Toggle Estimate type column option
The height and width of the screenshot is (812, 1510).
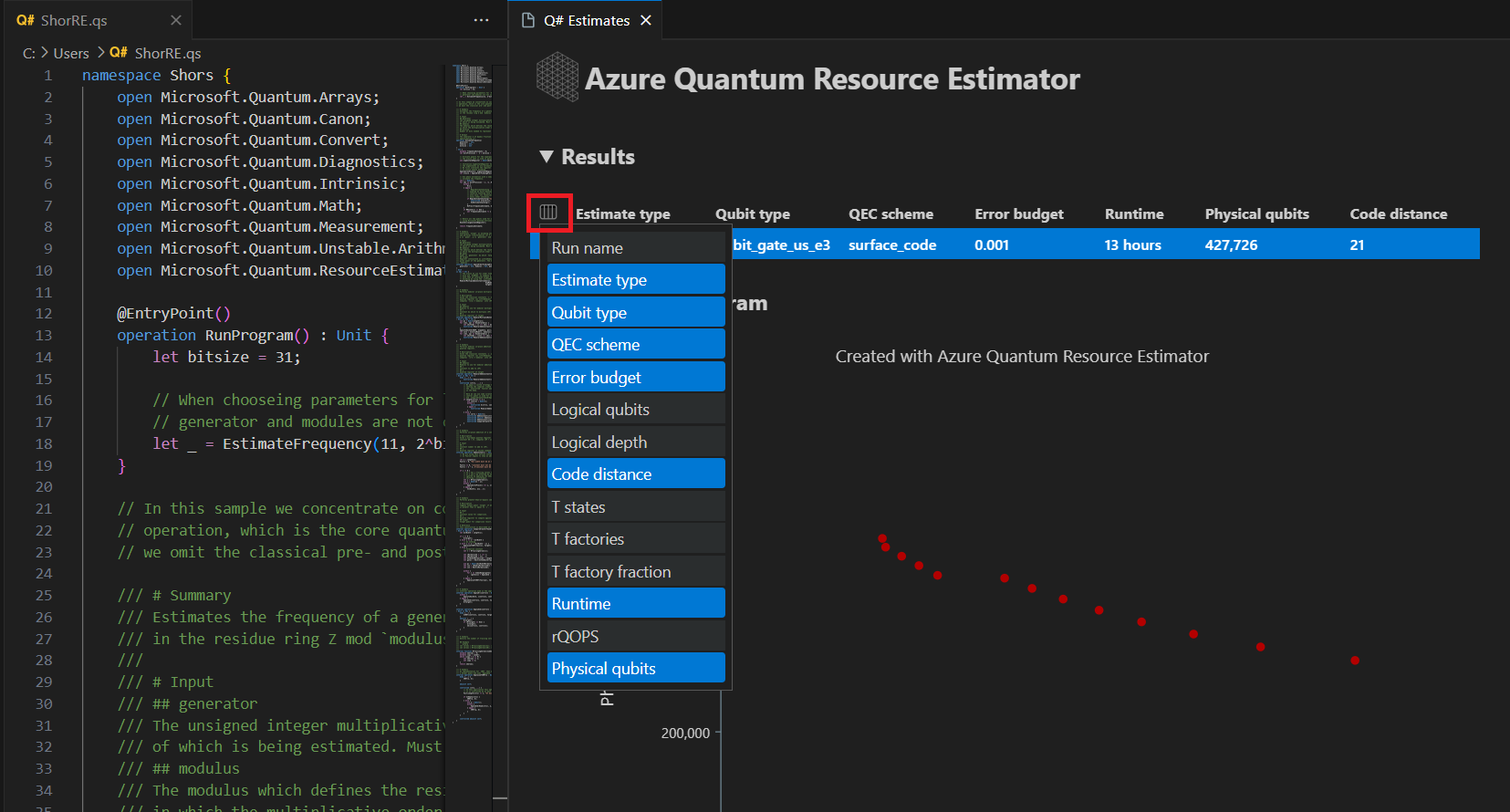(x=636, y=280)
